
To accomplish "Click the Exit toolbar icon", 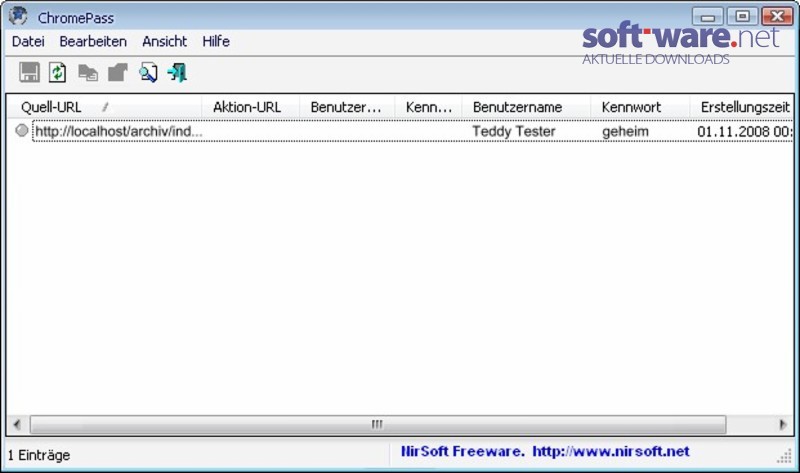I will [177, 72].
